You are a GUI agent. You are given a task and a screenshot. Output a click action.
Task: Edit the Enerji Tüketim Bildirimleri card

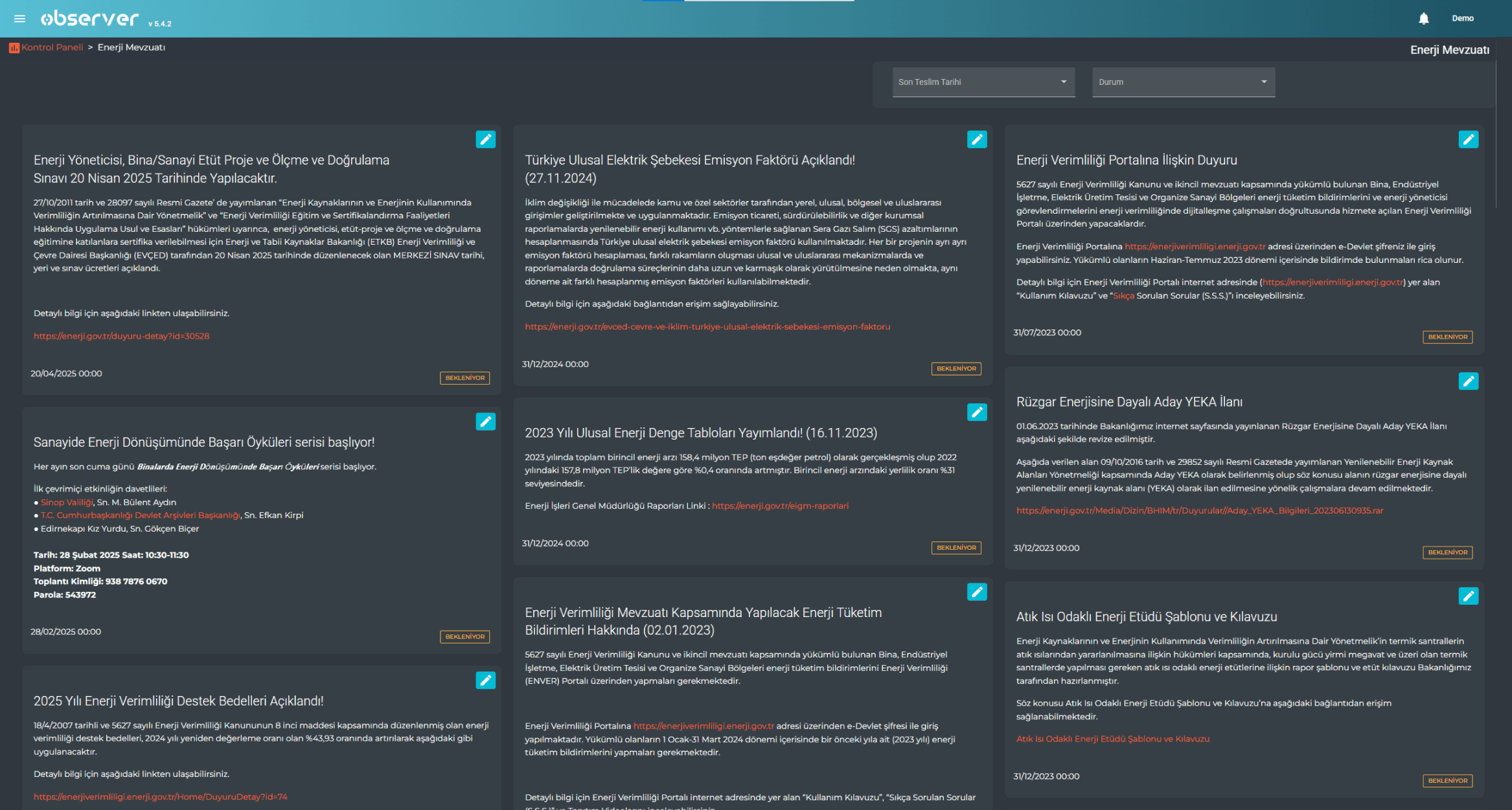[x=977, y=592]
